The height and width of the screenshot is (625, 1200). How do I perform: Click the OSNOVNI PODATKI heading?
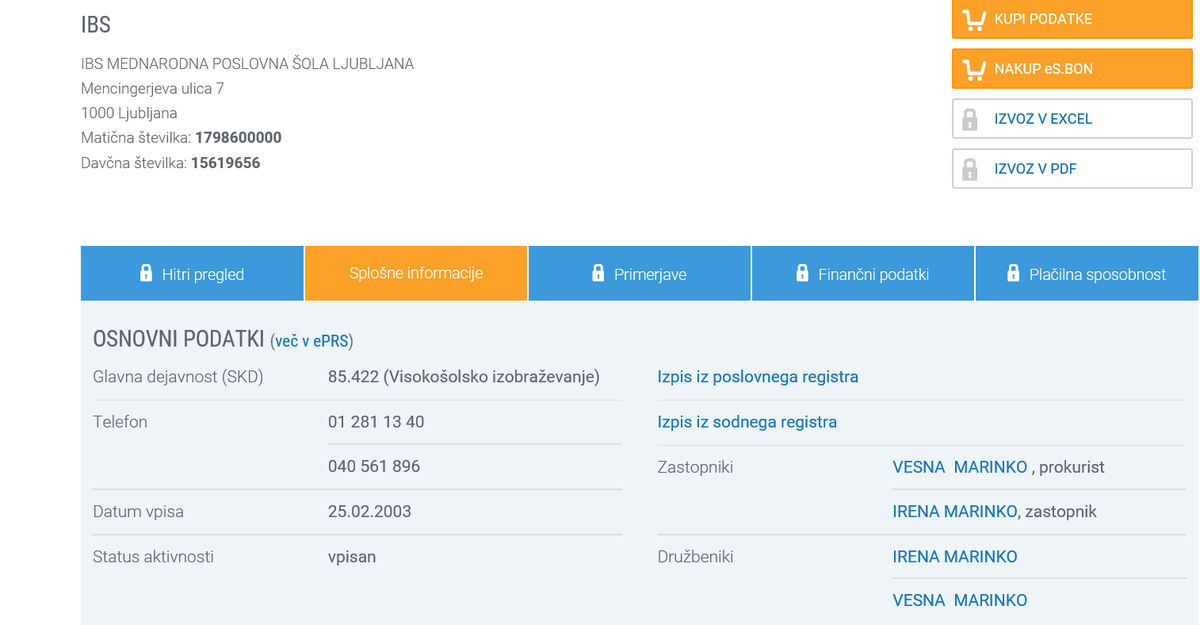[178, 338]
